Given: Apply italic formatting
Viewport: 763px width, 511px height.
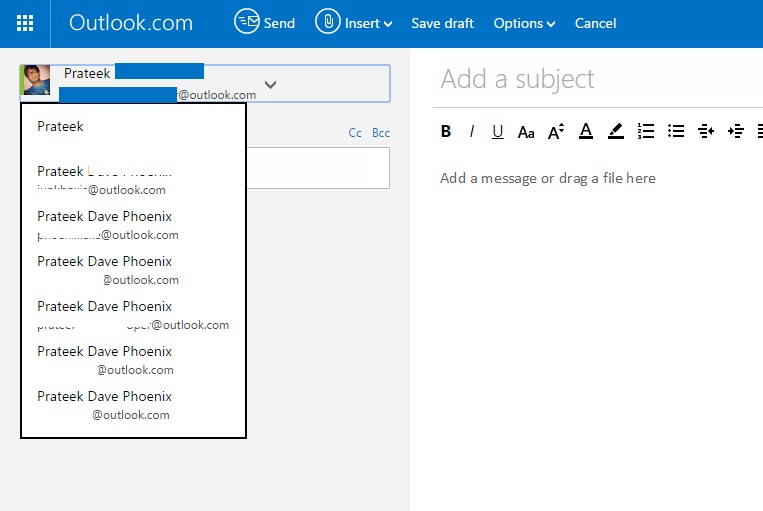Looking at the screenshot, I should click(x=472, y=131).
